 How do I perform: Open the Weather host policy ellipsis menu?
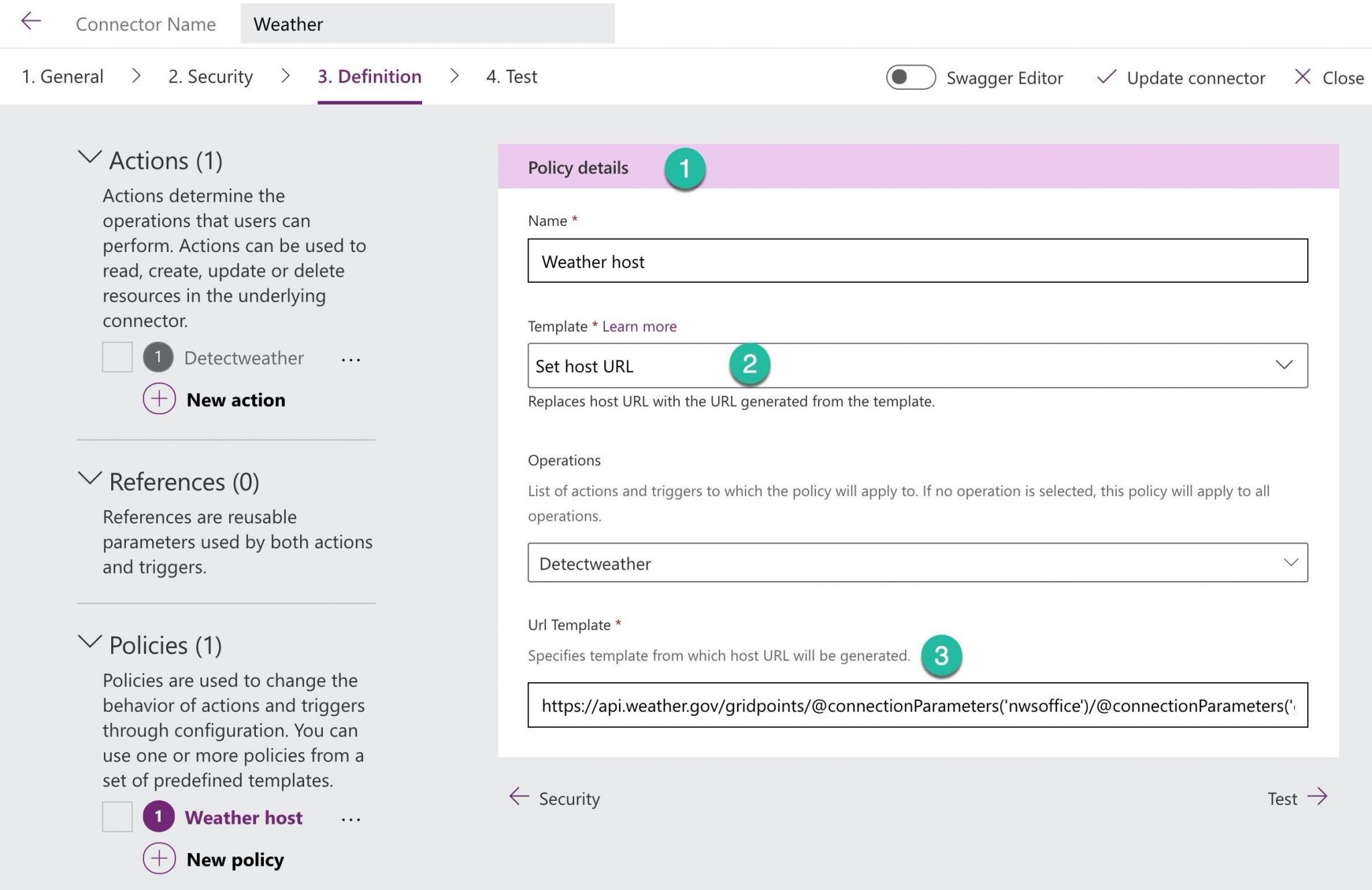[350, 819]
